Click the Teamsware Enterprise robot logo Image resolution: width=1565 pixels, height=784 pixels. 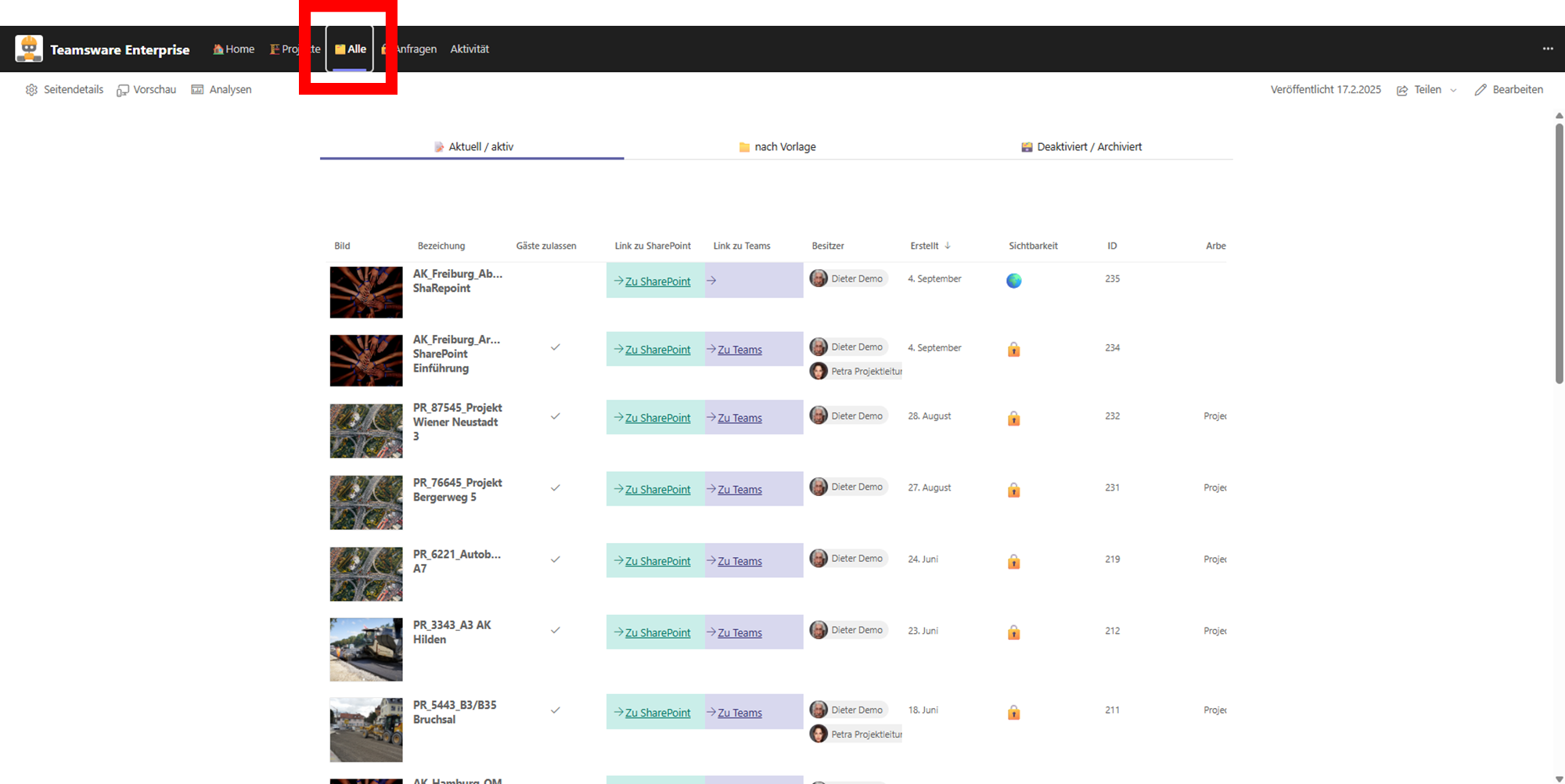29,49
